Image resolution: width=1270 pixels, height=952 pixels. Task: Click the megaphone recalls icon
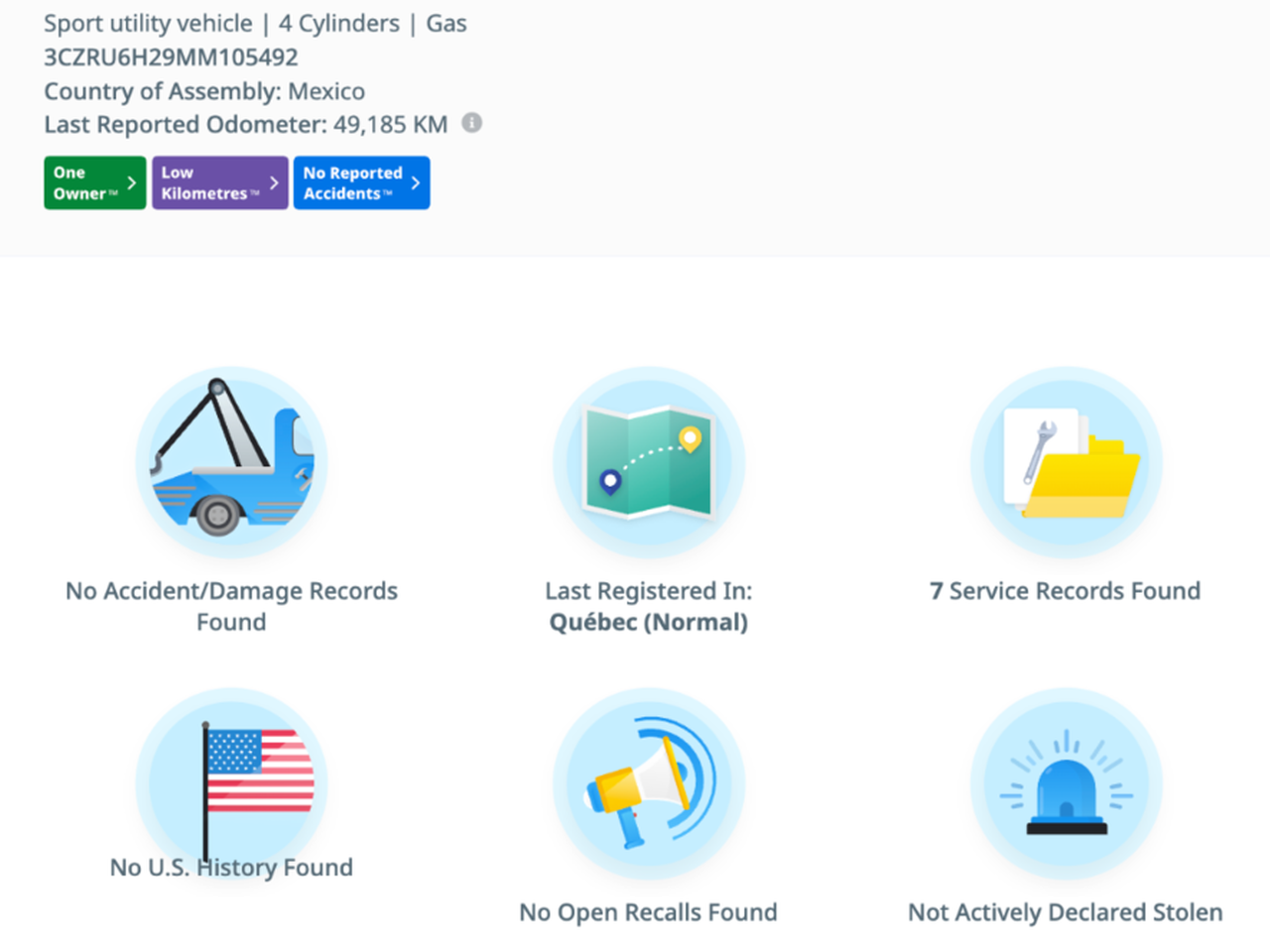point(648,783)
